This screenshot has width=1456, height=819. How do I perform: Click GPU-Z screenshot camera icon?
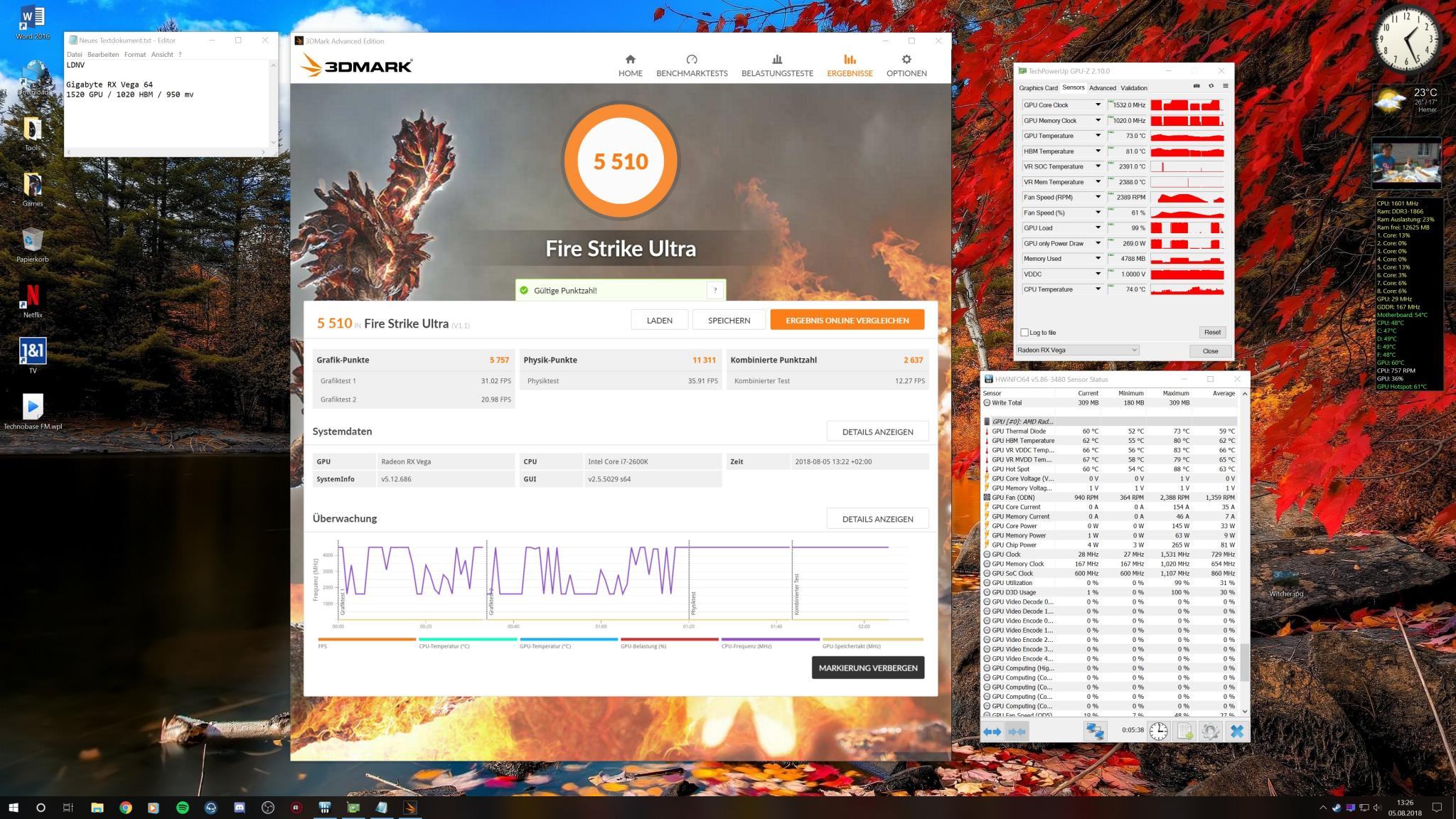pos(1196,86)
